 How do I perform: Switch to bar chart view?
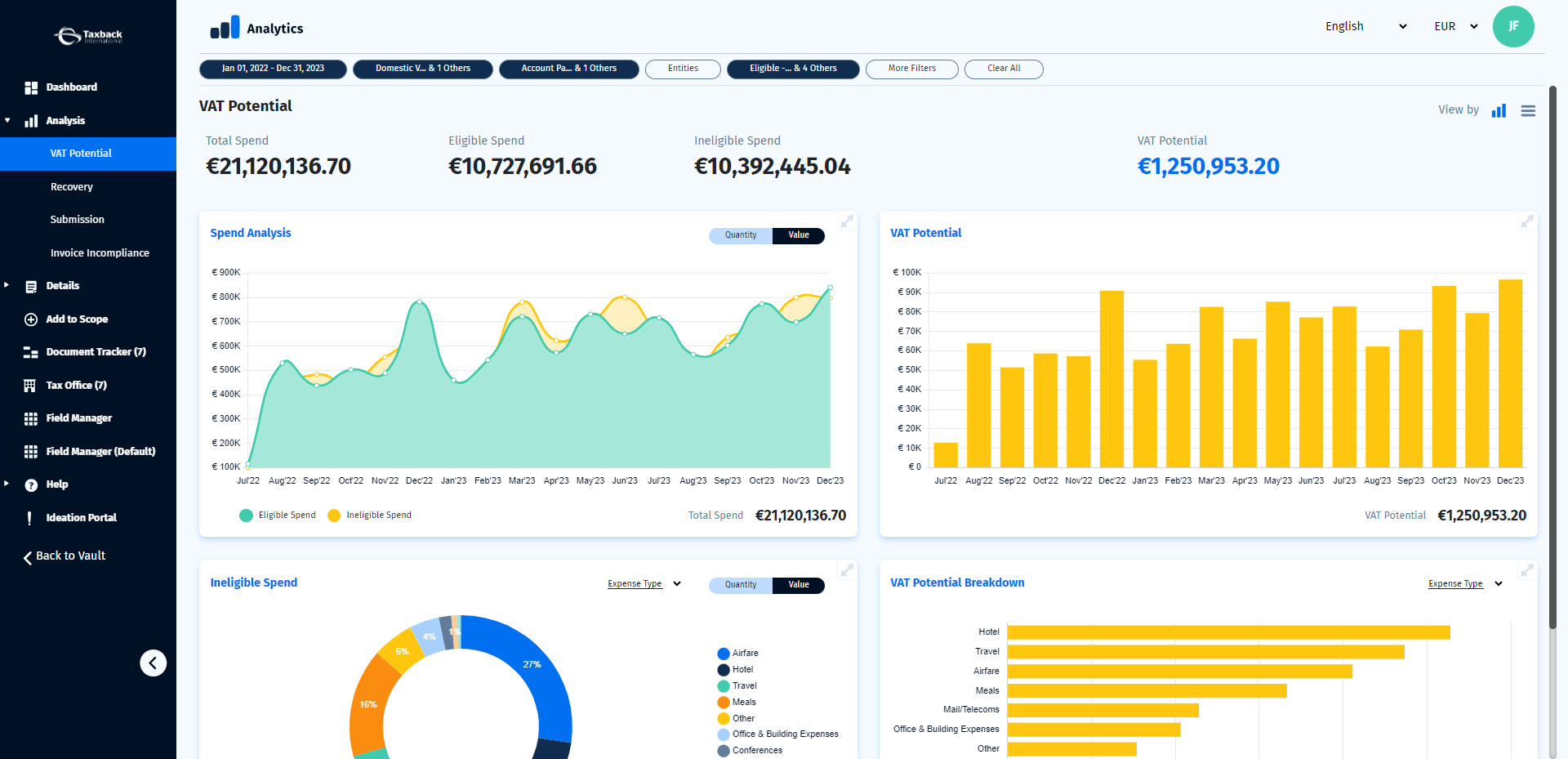coord(1499,110)
